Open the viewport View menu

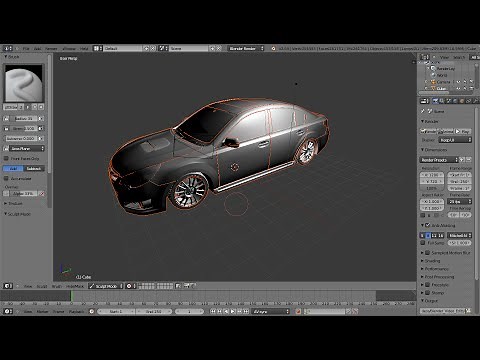pyautogui.click(x=28, y=286)
